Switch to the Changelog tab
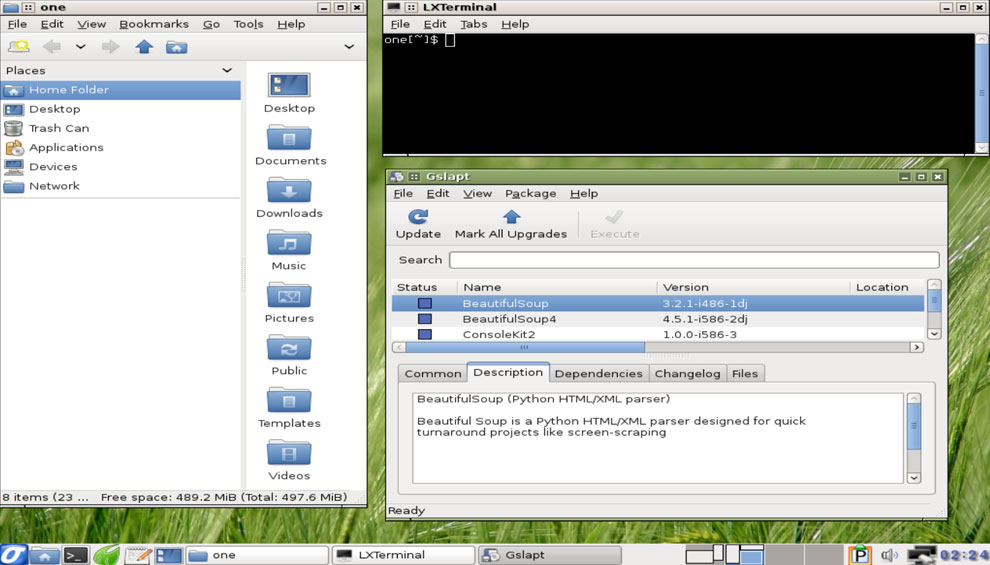Viewport: 990px width, 565px height. pyautogui.click(x=688, y=374)
